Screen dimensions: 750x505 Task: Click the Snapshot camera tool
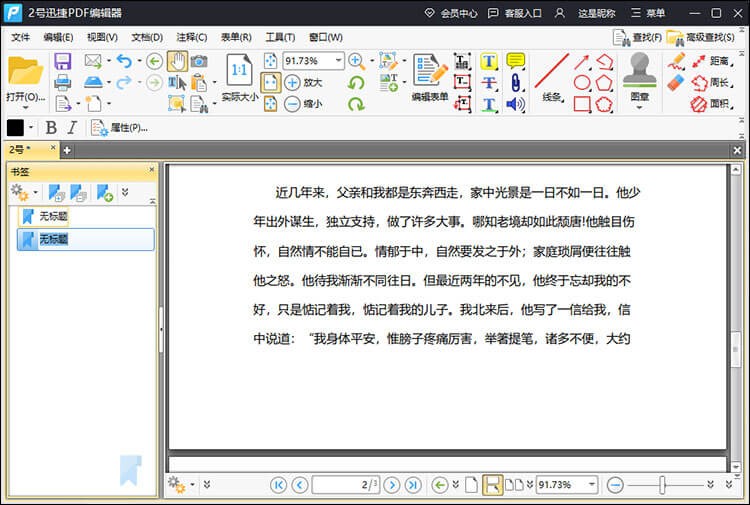[200, 61]
